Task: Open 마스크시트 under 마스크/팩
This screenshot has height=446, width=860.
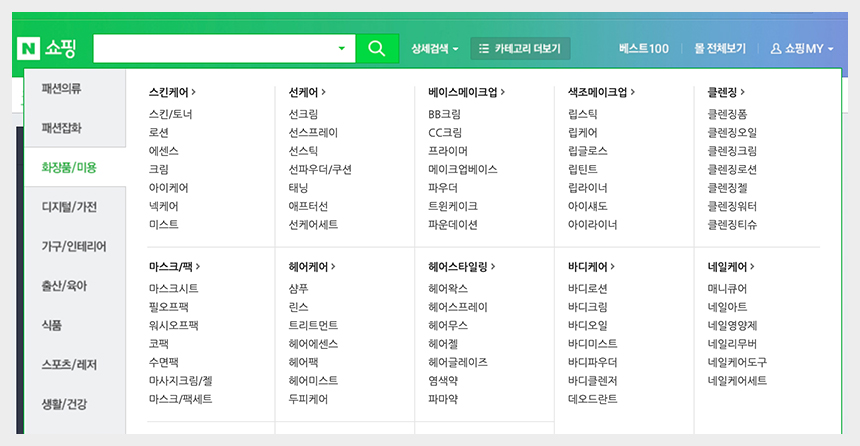Action: [173, 289]
